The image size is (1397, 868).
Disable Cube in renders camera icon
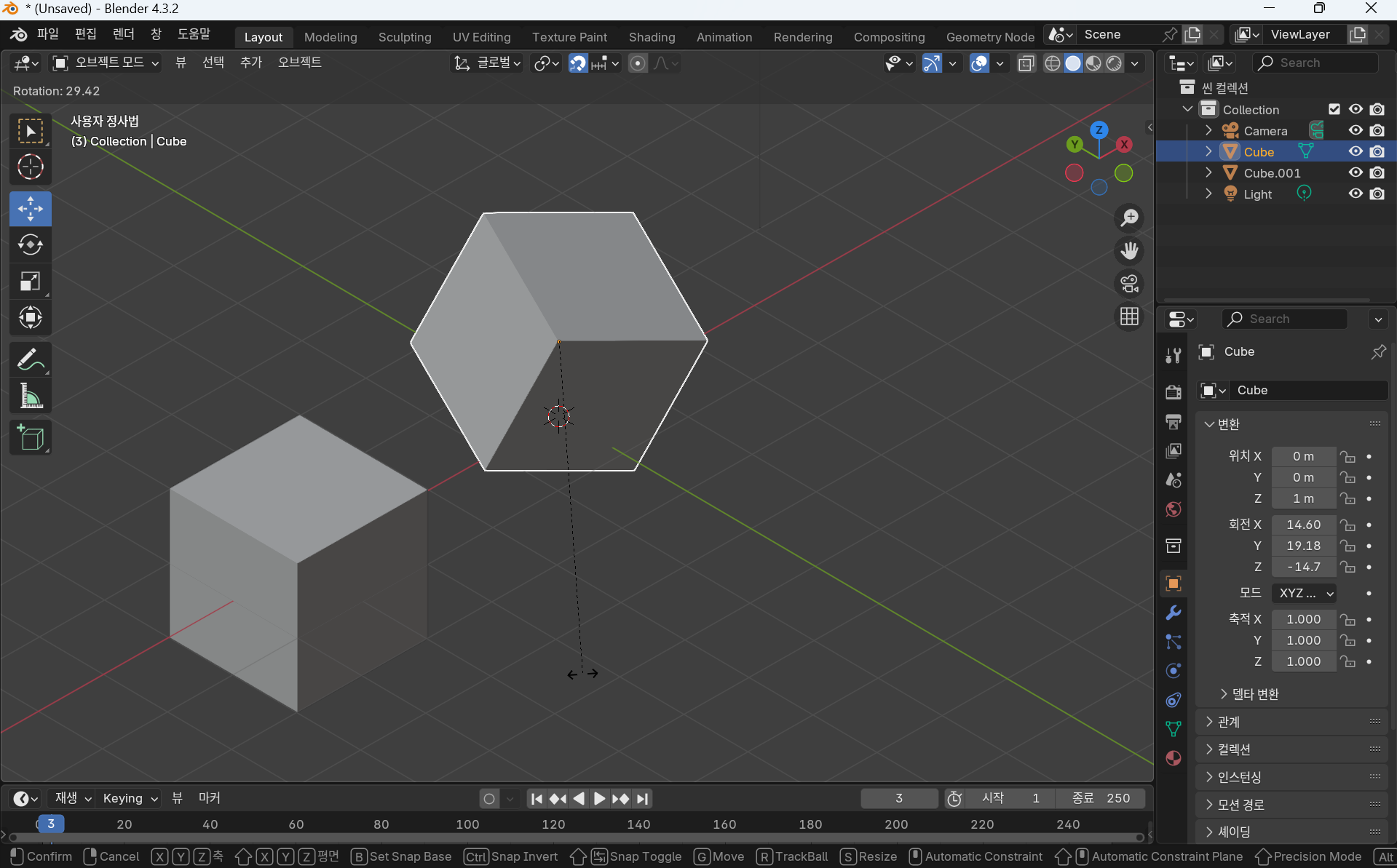[1377, 151]
